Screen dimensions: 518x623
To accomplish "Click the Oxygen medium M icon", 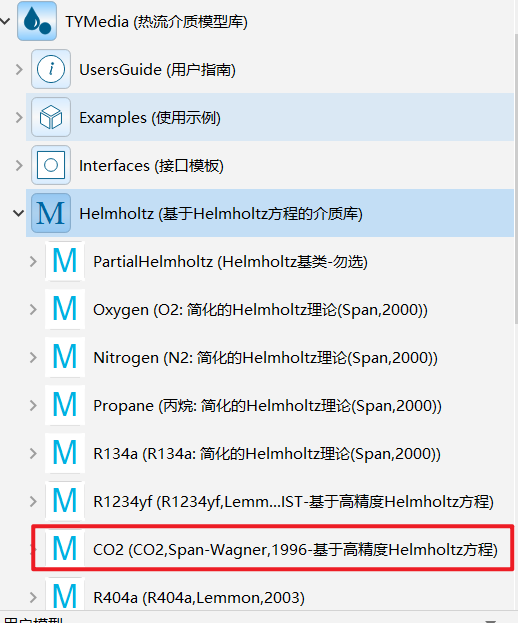I will [x=65, y=309].
